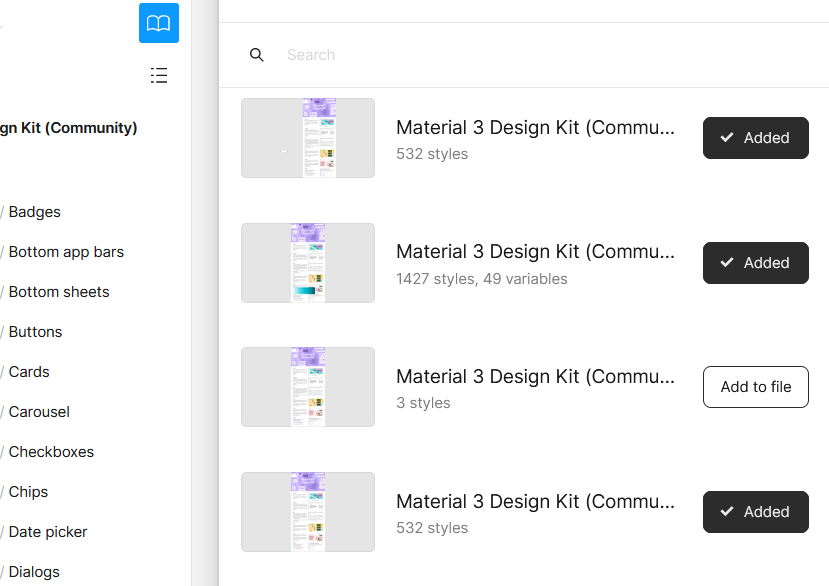Open thumbnail of first 532 styles library
Image resolution: width=829 pixels, height=586 pixels.
click(x=308, y=138)
